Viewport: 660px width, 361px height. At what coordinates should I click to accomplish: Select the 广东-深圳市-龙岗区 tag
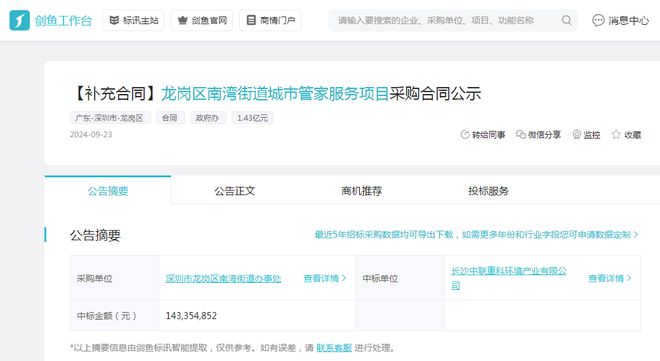(109, 118)
